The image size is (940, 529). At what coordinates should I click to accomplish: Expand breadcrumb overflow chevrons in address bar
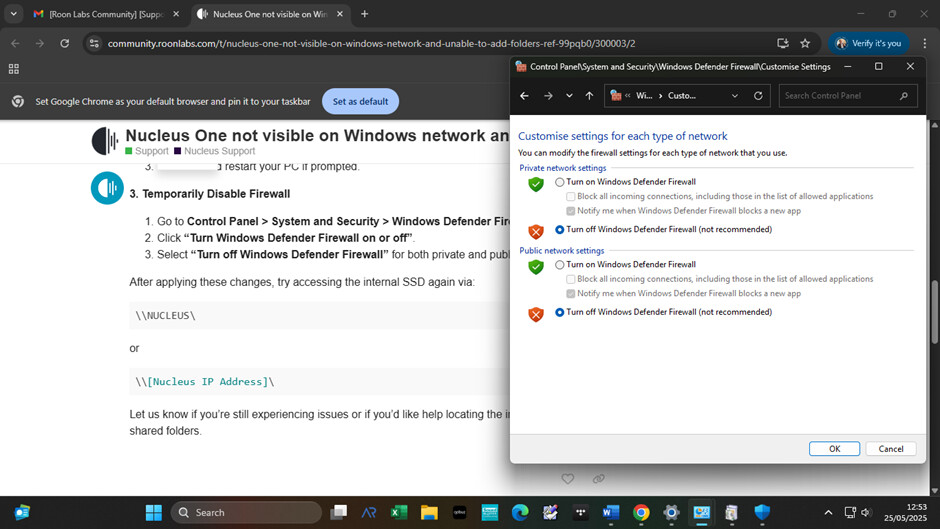pyautogui.click(x=628, y=96)
